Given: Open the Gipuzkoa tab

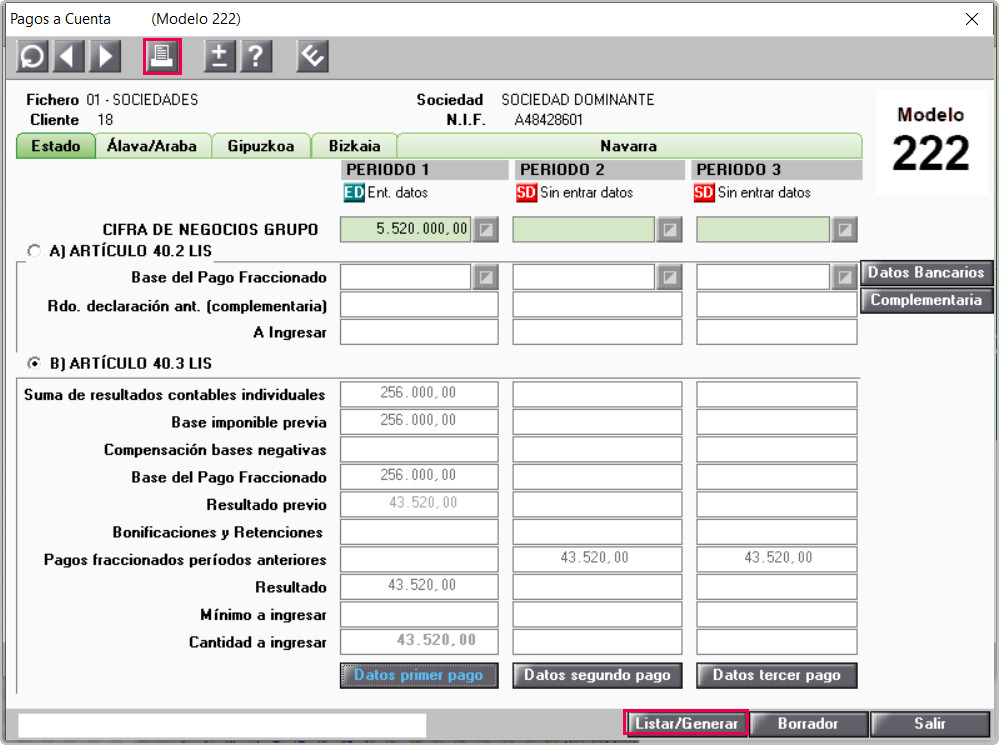Looking at the screenshot, I should coord(261,146).
